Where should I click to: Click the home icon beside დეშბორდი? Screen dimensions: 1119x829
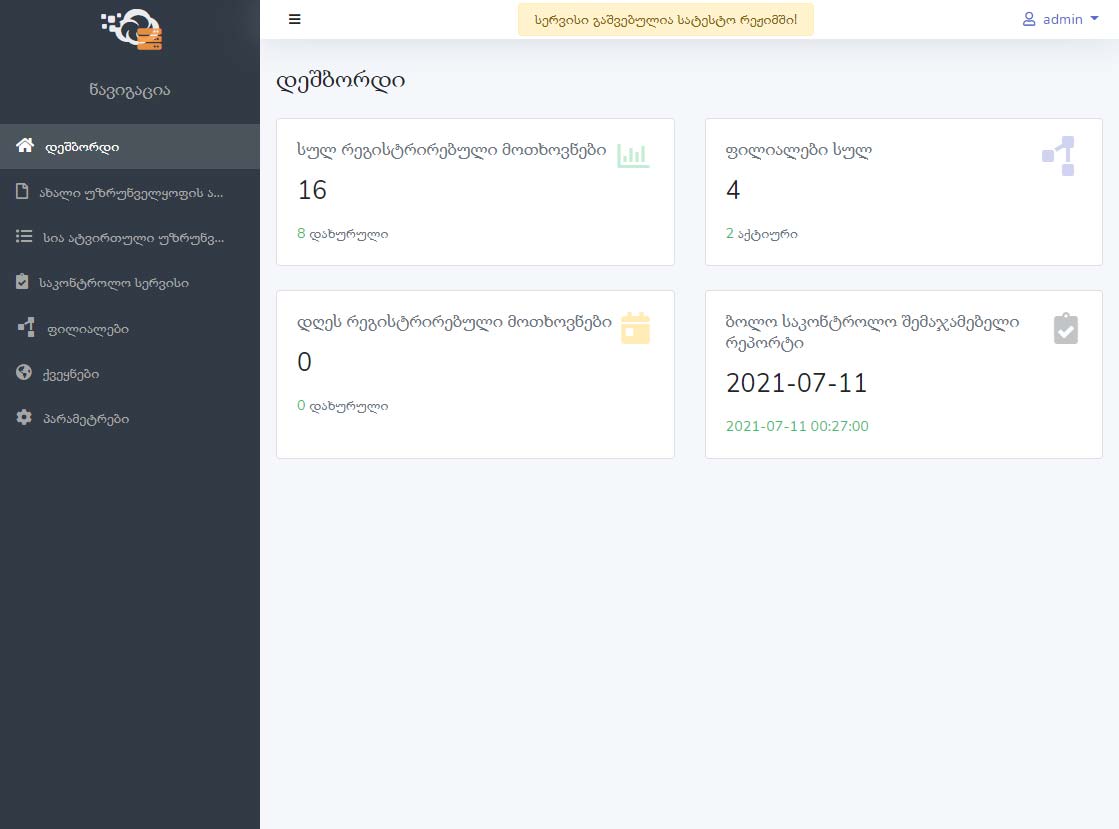(25, 146)
